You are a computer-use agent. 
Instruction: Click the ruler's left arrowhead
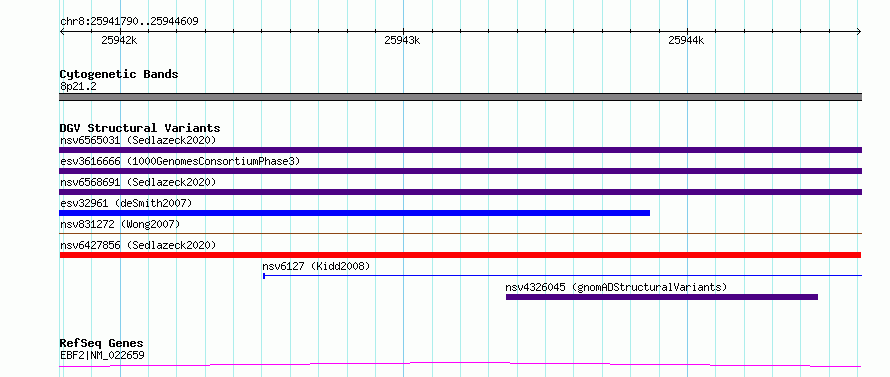pyautogui.click(x=62, y=31)
